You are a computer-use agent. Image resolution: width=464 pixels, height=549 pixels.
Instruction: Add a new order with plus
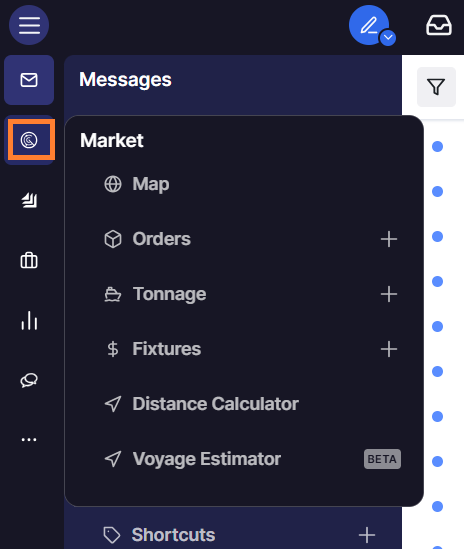coord(389,239)
